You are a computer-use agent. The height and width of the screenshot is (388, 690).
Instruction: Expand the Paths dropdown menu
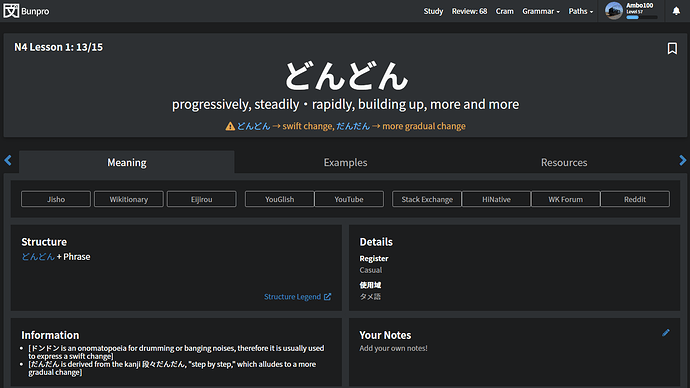pyautogui.click(x=580, y=11)
